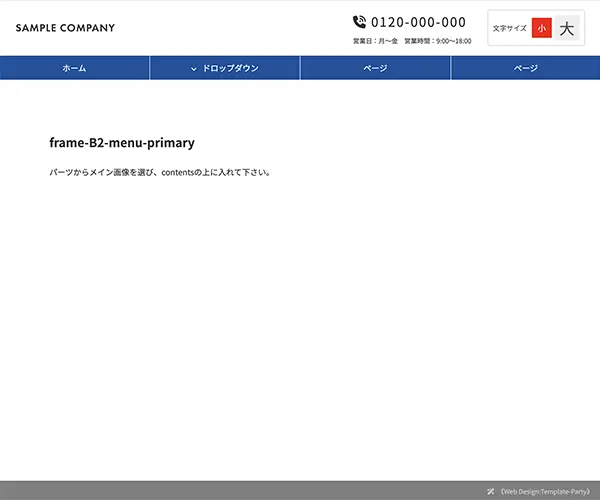Switch text size to small (小)
This screenshot has height=500, width=600.
[541, 29]
